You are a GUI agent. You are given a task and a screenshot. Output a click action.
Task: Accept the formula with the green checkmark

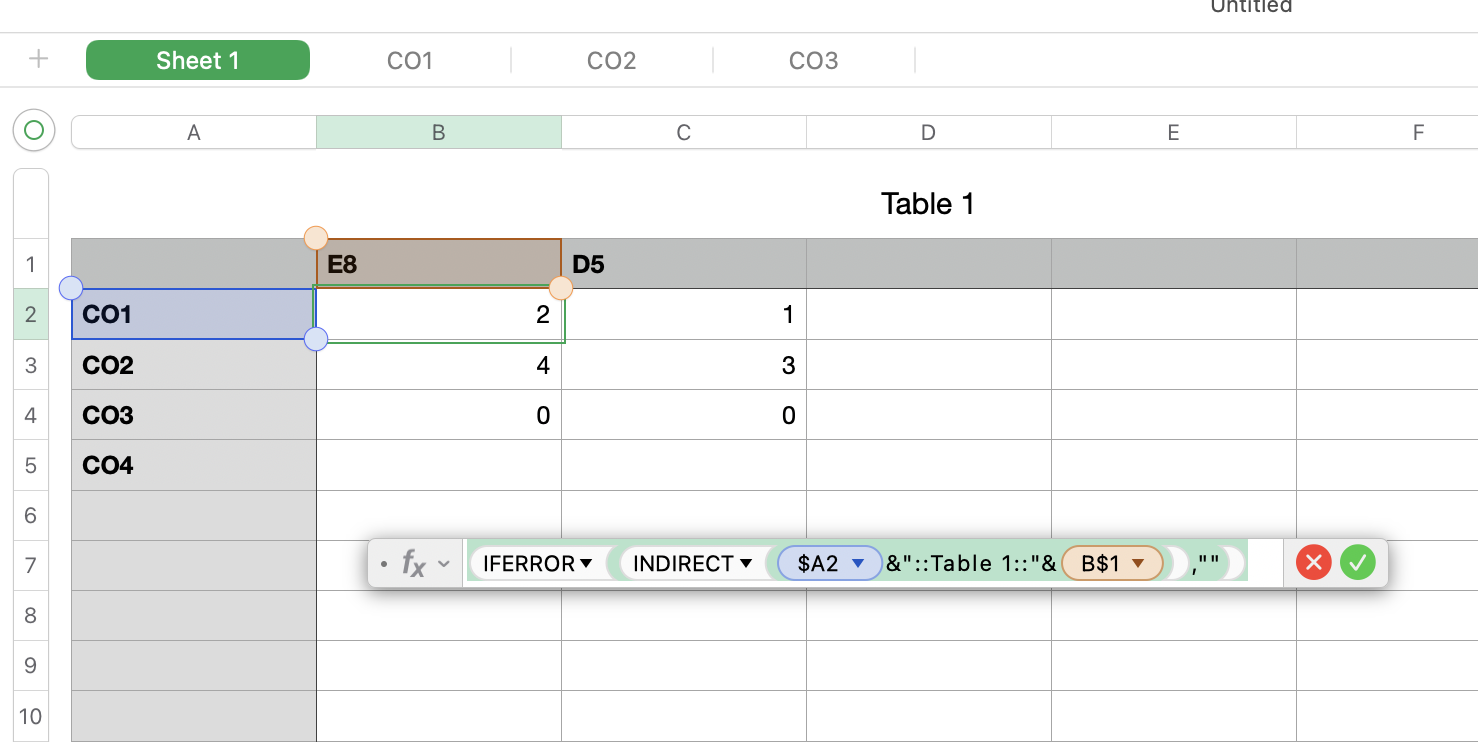(x=1357, y=563)
